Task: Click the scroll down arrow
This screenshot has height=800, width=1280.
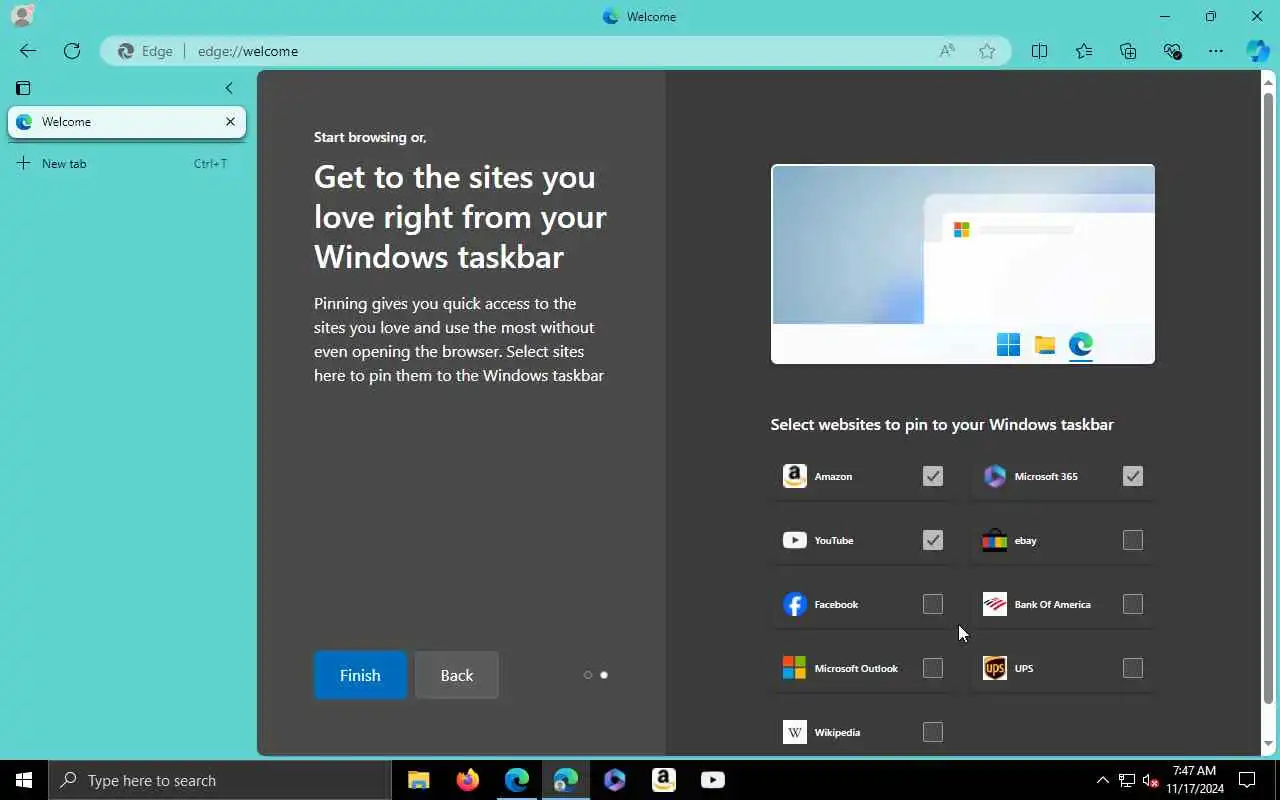Action: [1268, 744]
